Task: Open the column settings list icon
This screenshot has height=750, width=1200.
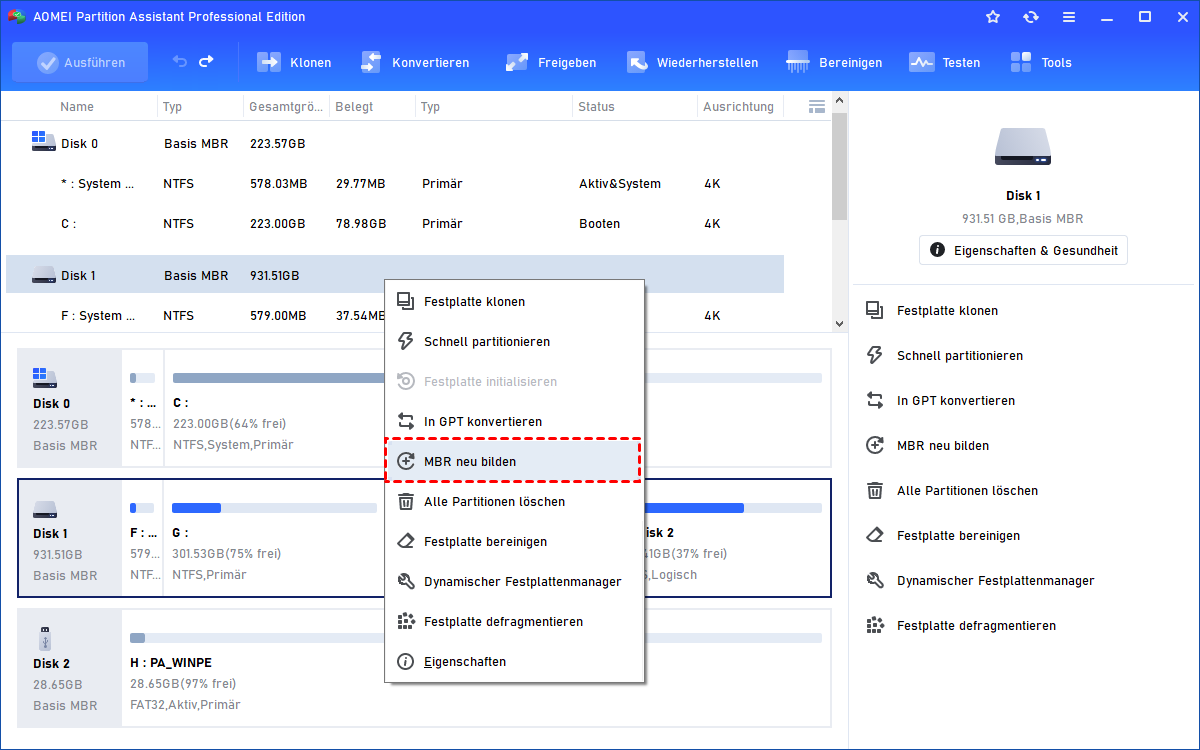Action: point(816,106)
